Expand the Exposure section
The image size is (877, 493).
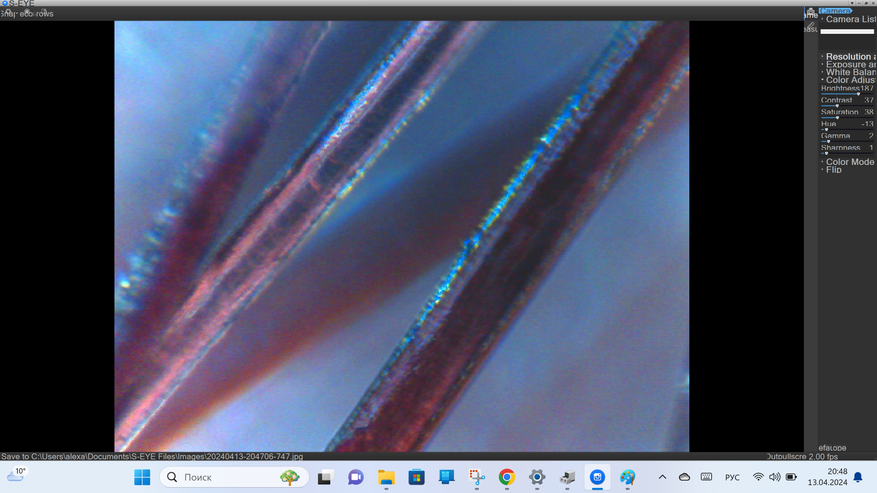click(849, 64)
